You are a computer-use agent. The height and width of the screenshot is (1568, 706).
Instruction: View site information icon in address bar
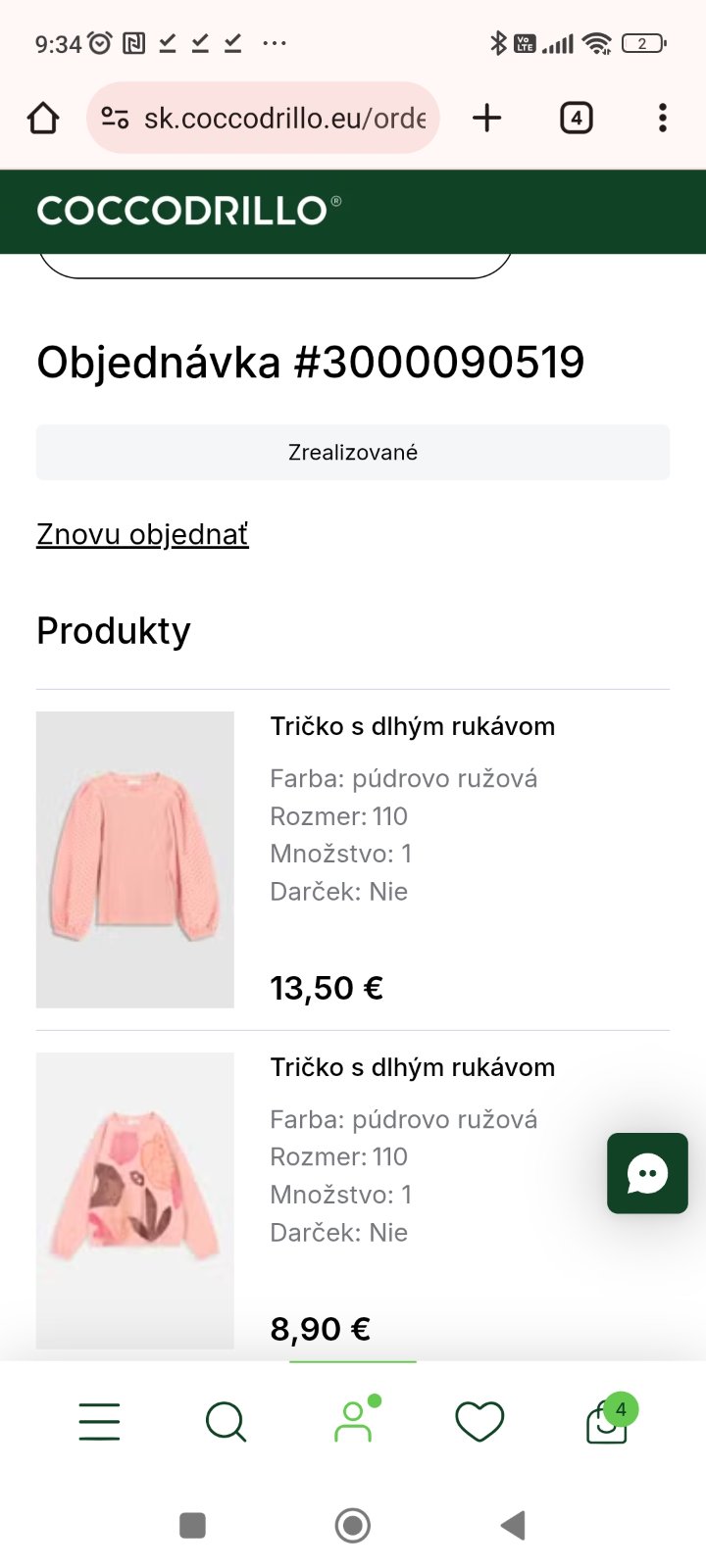coord(115,119)
